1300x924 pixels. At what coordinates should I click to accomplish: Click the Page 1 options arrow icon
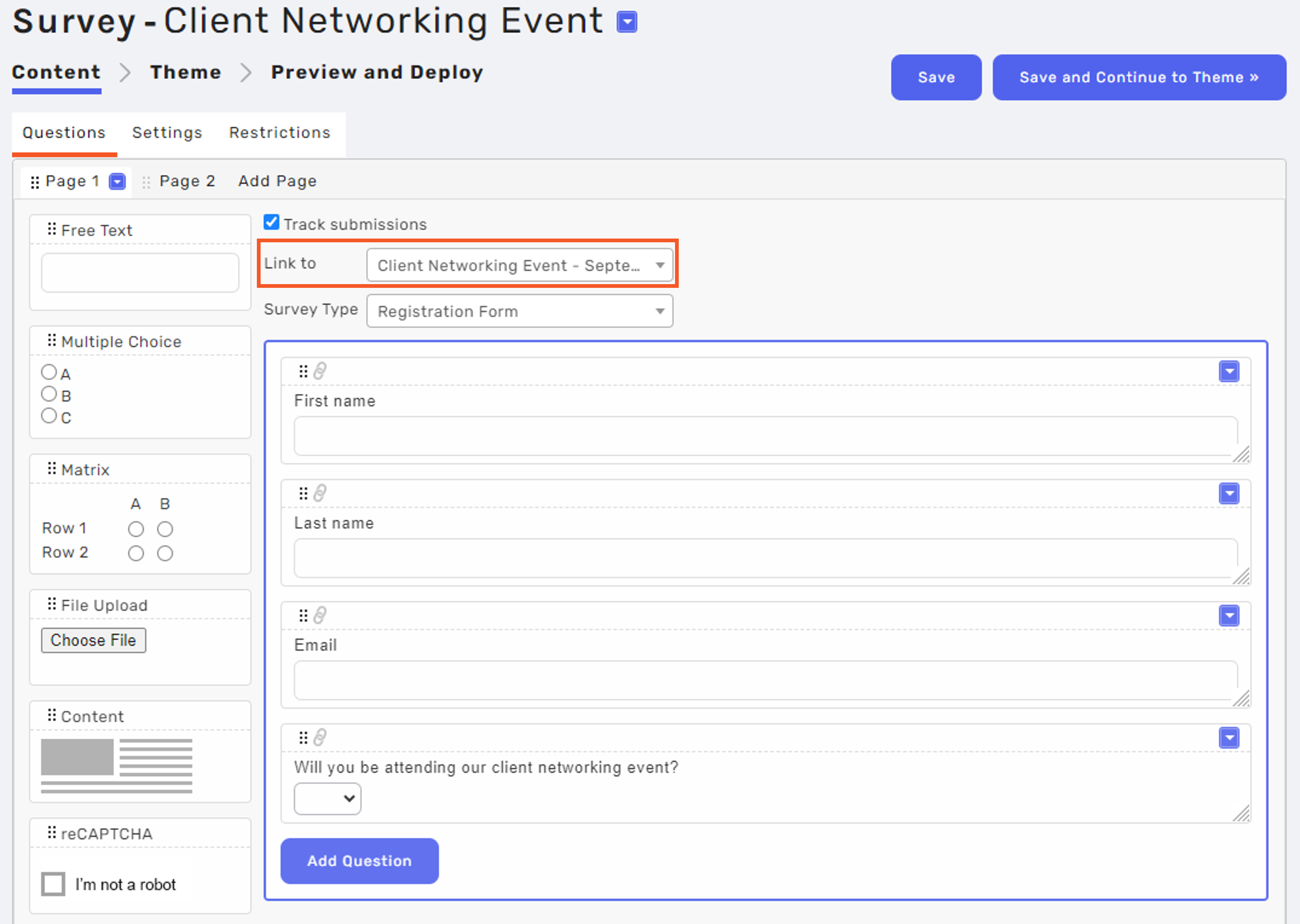point(117,181)
